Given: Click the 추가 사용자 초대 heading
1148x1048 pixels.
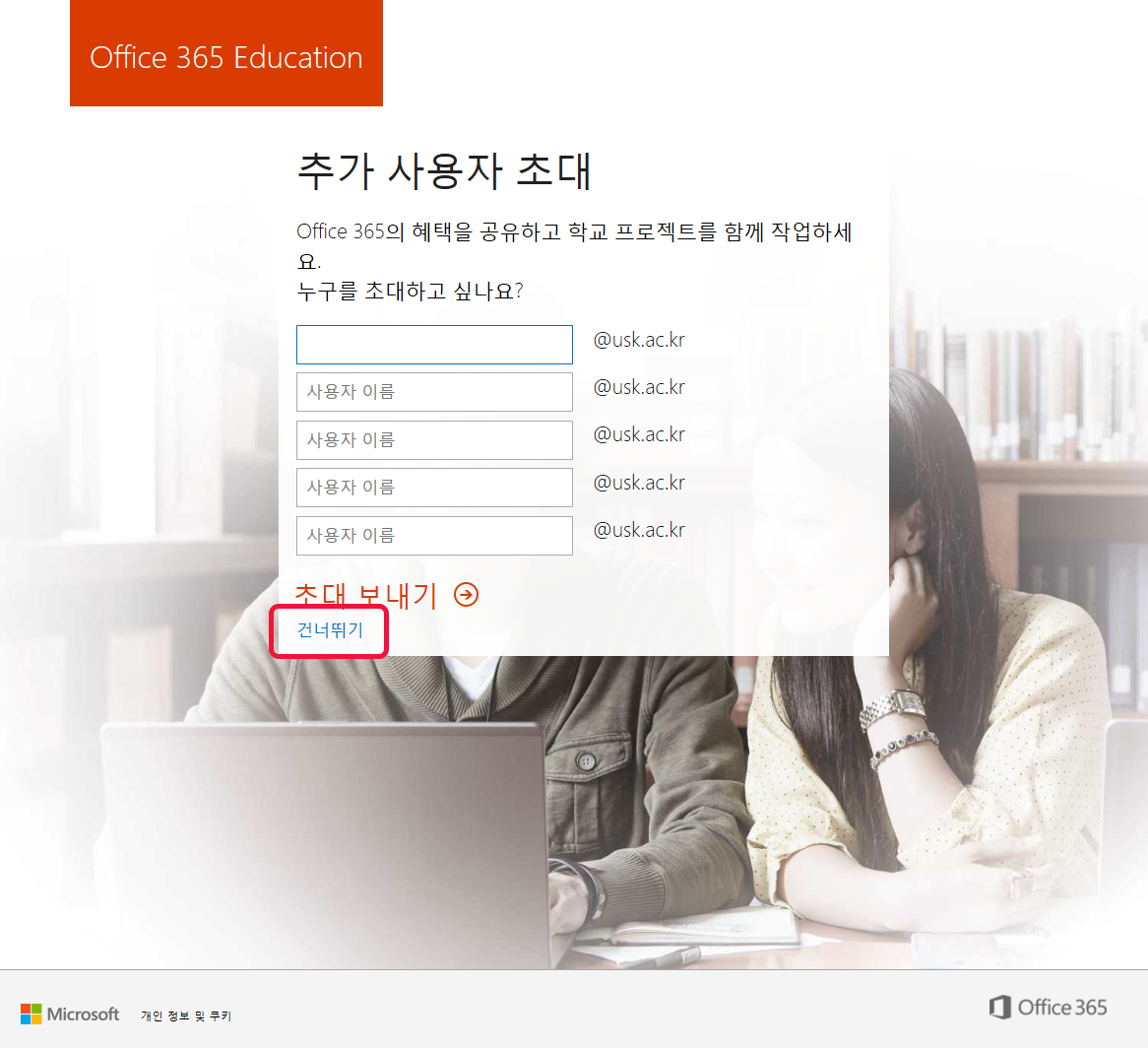Looking at the screenshot, I should [x=444, y=171].
